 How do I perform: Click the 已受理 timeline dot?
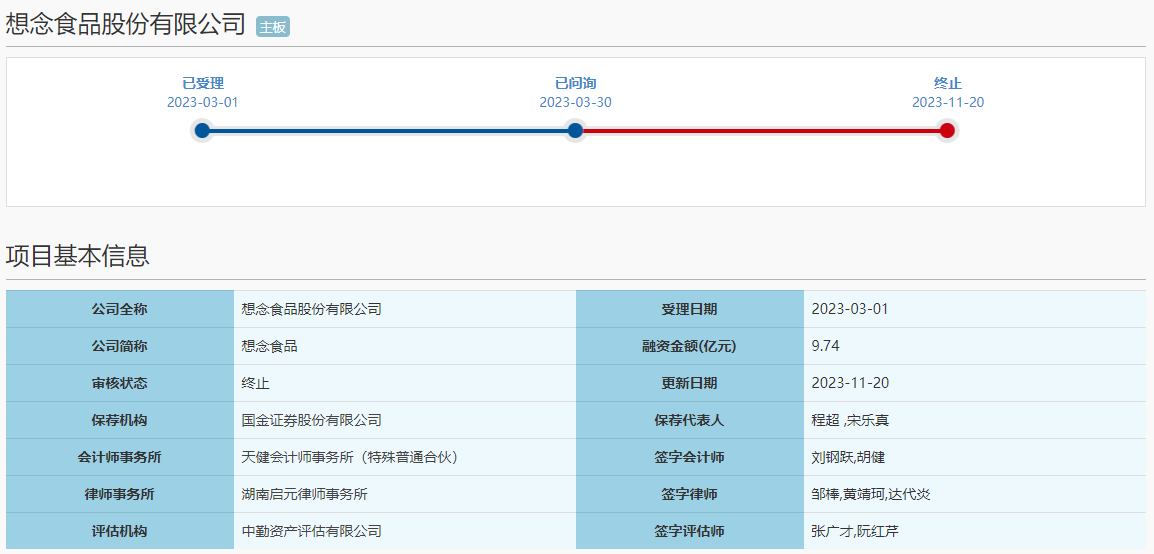(202, 130)
